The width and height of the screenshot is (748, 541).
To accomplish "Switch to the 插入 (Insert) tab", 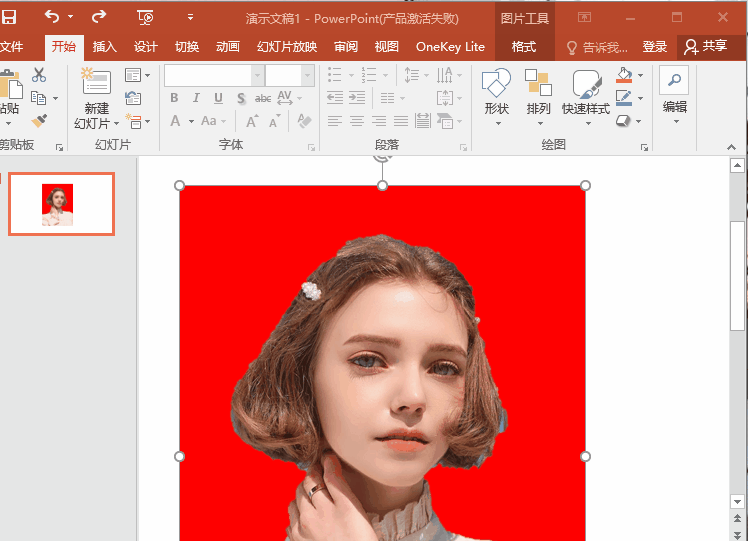I will click(x=104, y=47).
